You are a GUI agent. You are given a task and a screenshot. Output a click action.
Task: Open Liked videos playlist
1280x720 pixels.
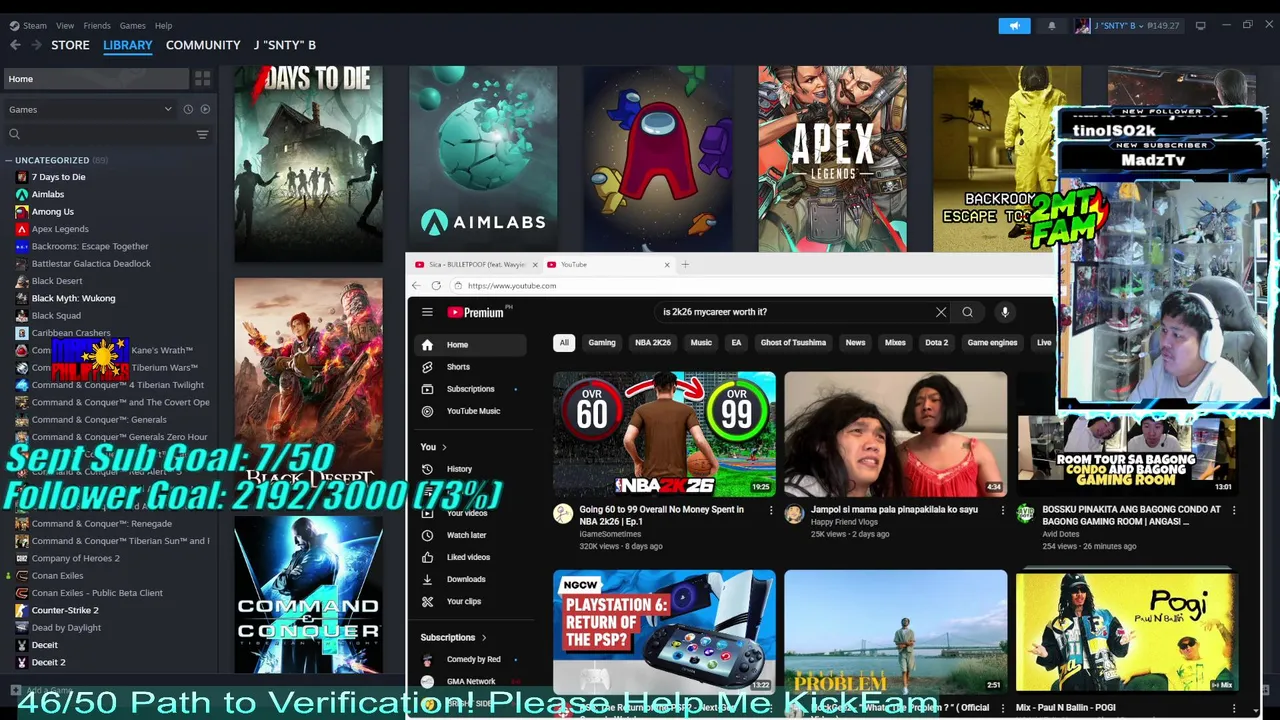click(x=470, y=557)
